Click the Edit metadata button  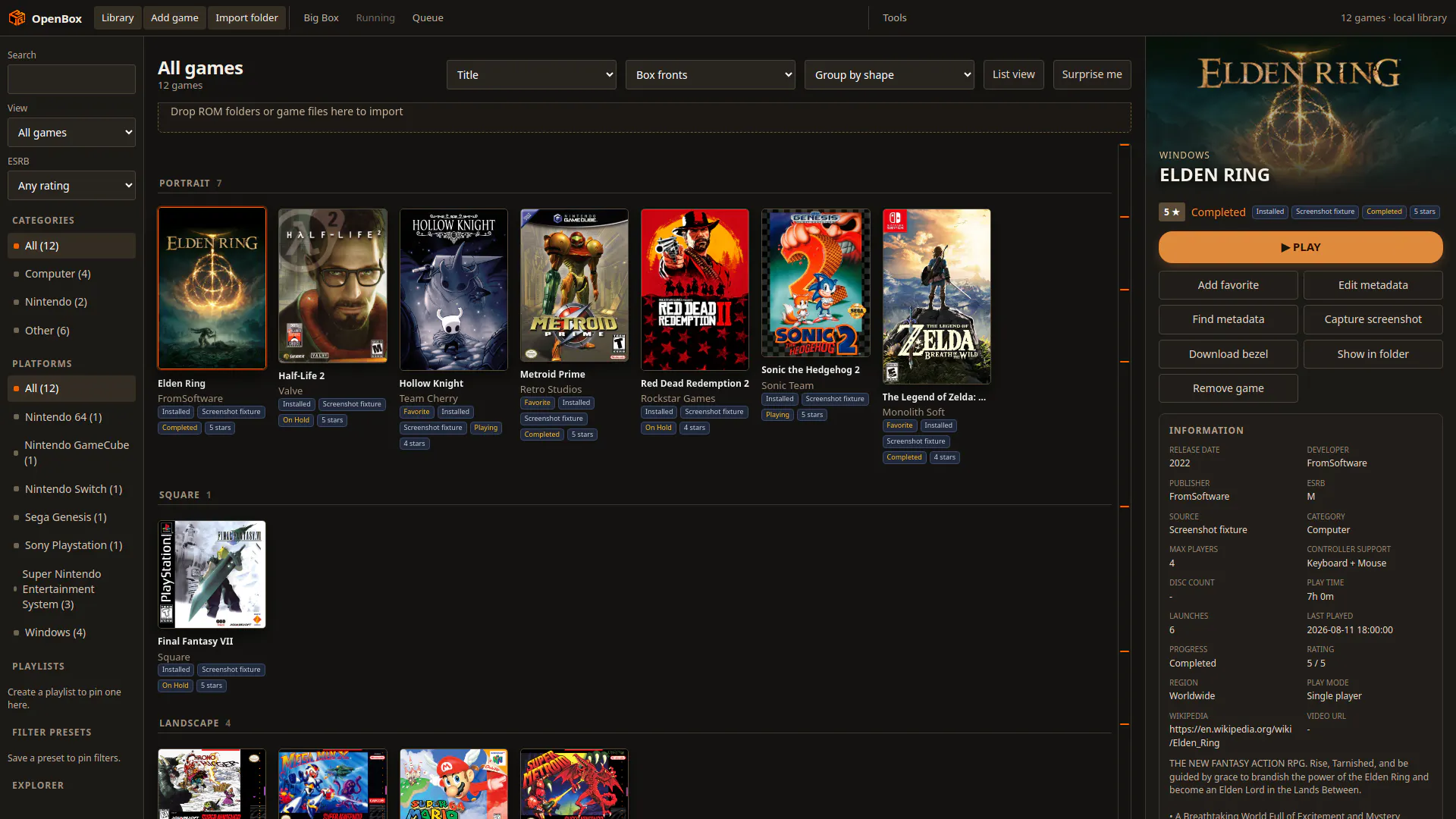pyautogui.click(x=1373, y=285)
